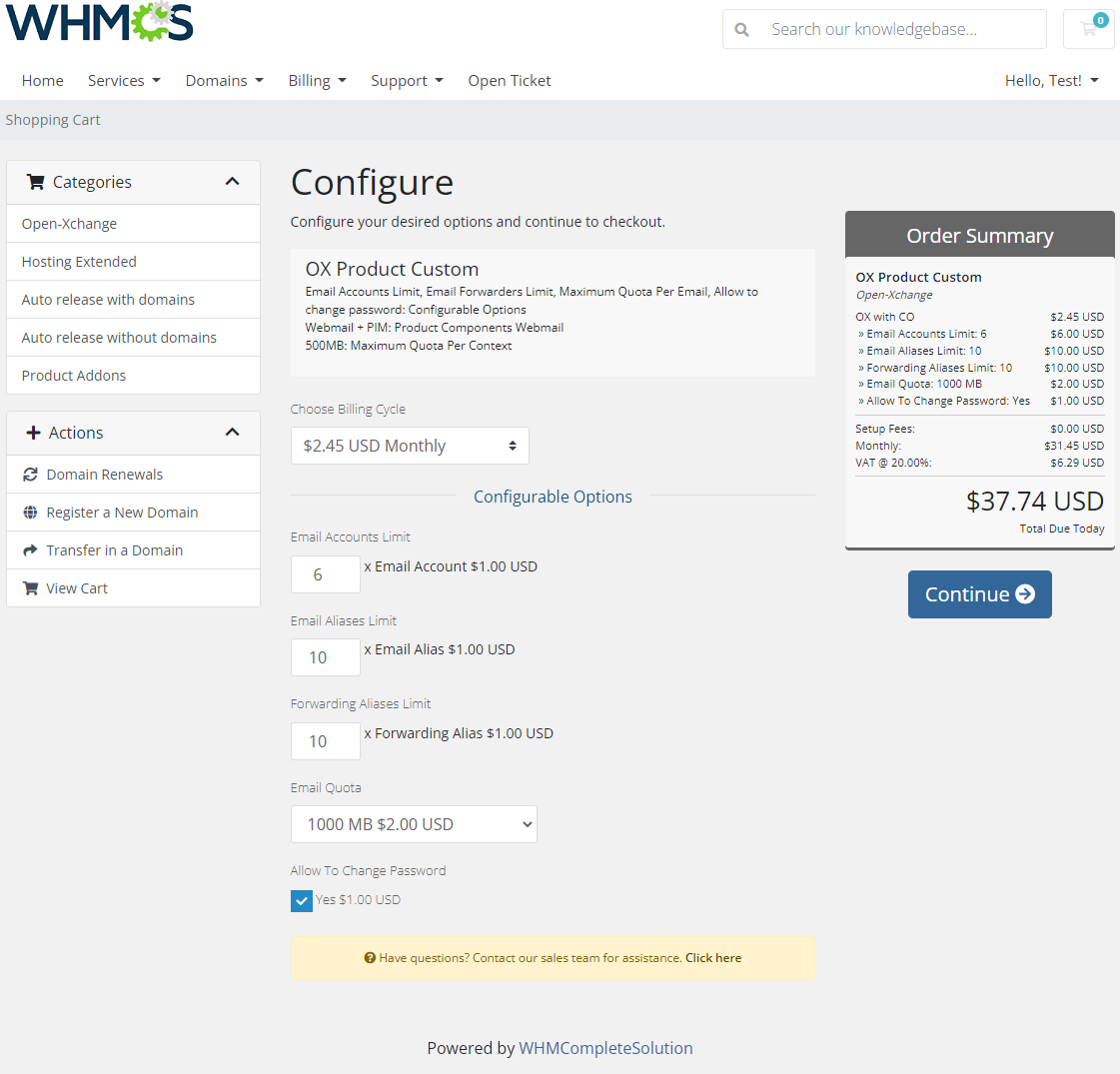Click the 'Click here' sales contact link
Viewport: 1120px width, 1074px height.
[x=713, y=958]
